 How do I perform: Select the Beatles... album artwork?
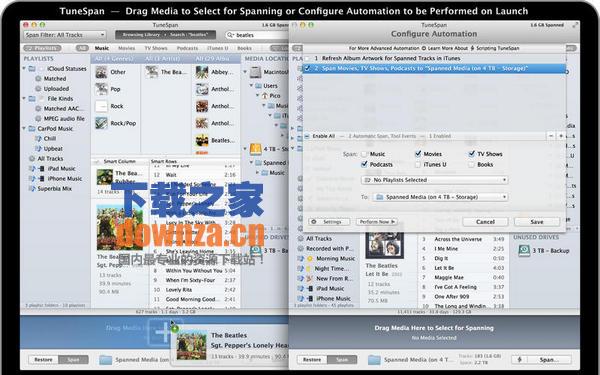(202, 140)
